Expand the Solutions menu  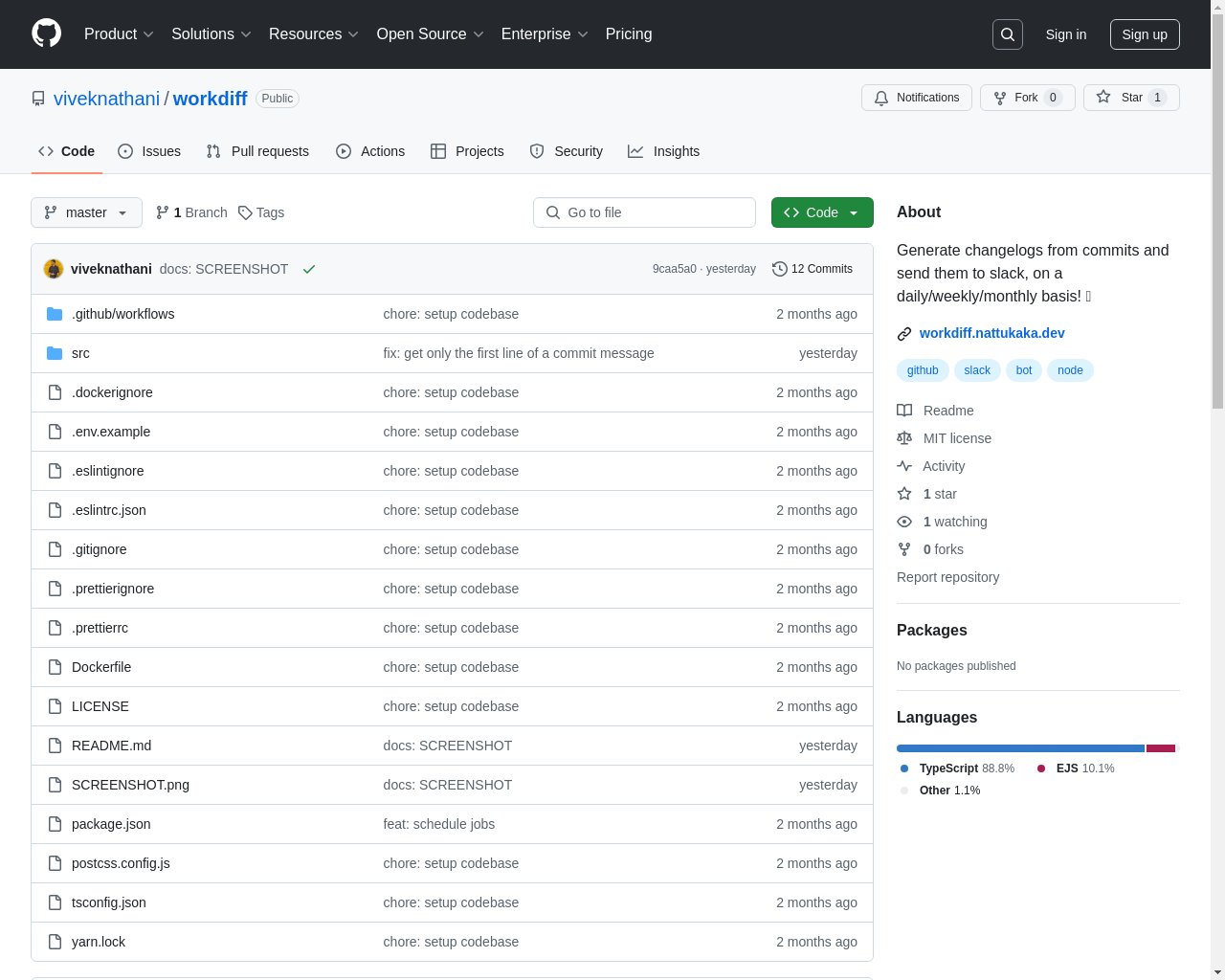click(x=211, y=34)
